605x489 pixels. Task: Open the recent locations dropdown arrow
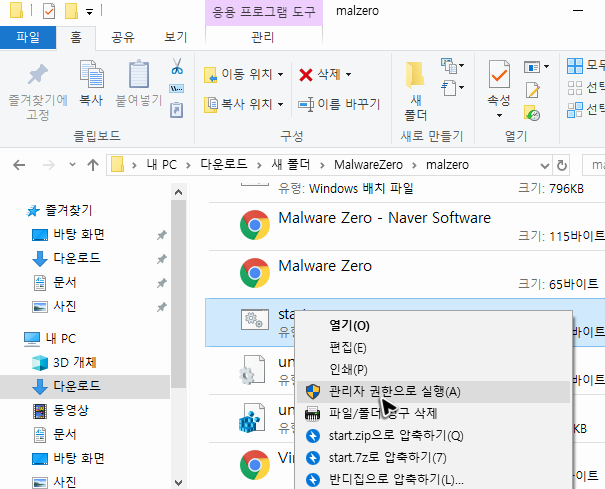pyautogui.click(x=72, y=165)
